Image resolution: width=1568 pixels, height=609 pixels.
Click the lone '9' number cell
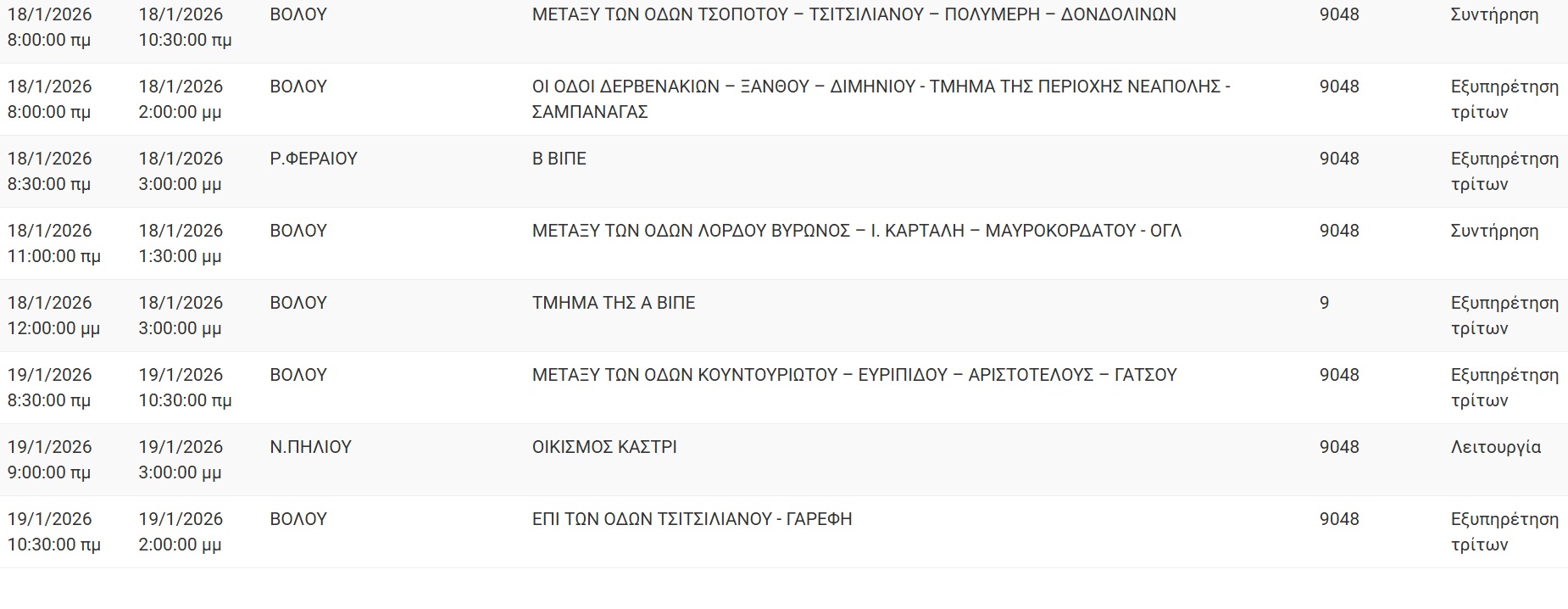[x=1325, y=303]
